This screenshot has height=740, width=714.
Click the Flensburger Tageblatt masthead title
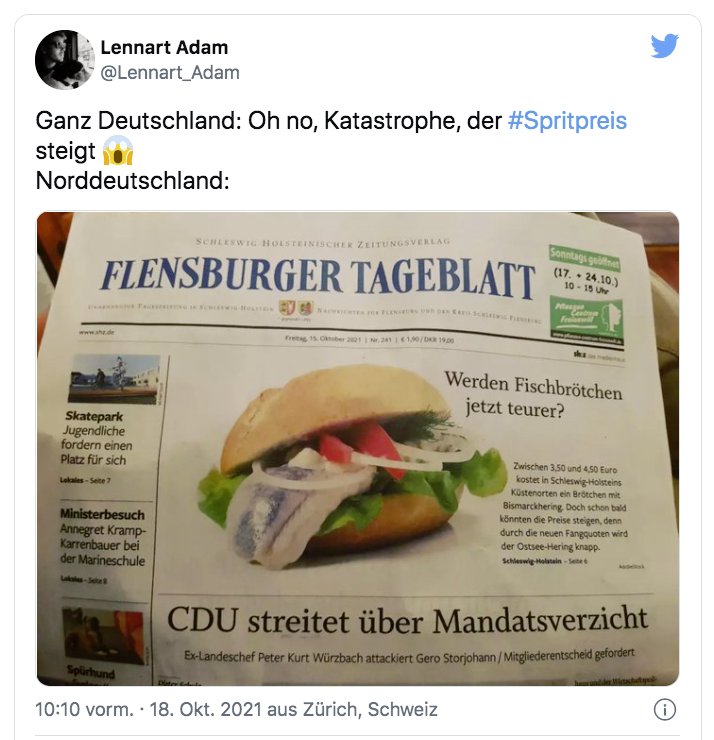point(318,278)
